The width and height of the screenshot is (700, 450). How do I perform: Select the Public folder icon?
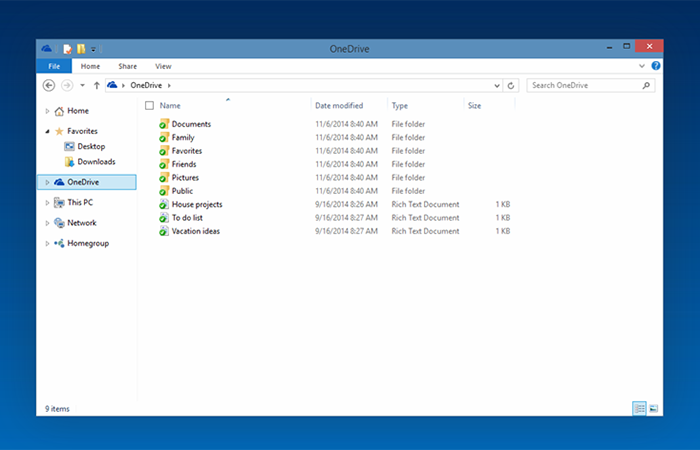coord(164,191)
